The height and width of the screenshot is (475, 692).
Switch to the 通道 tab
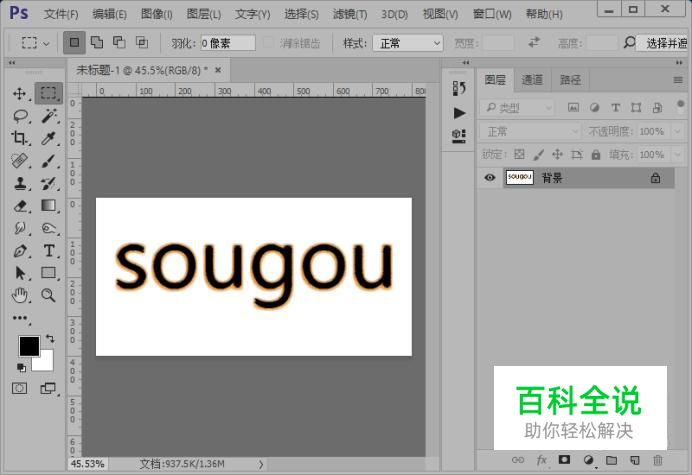tap(532, 80)
